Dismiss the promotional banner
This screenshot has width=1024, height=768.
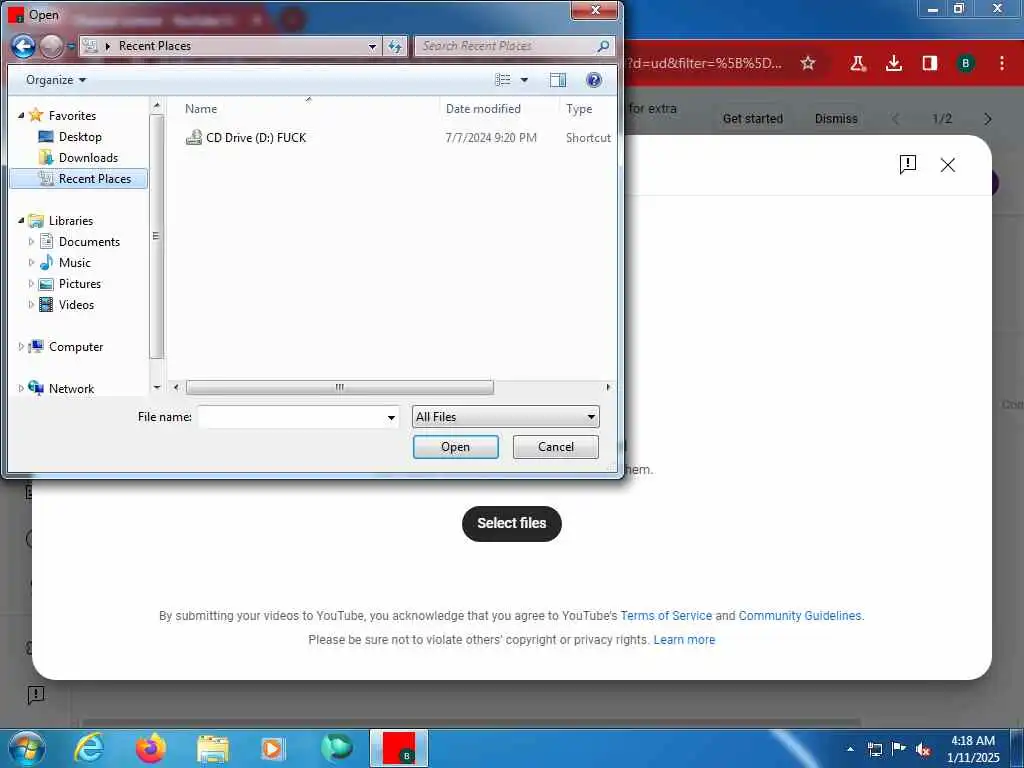[836, 119]
